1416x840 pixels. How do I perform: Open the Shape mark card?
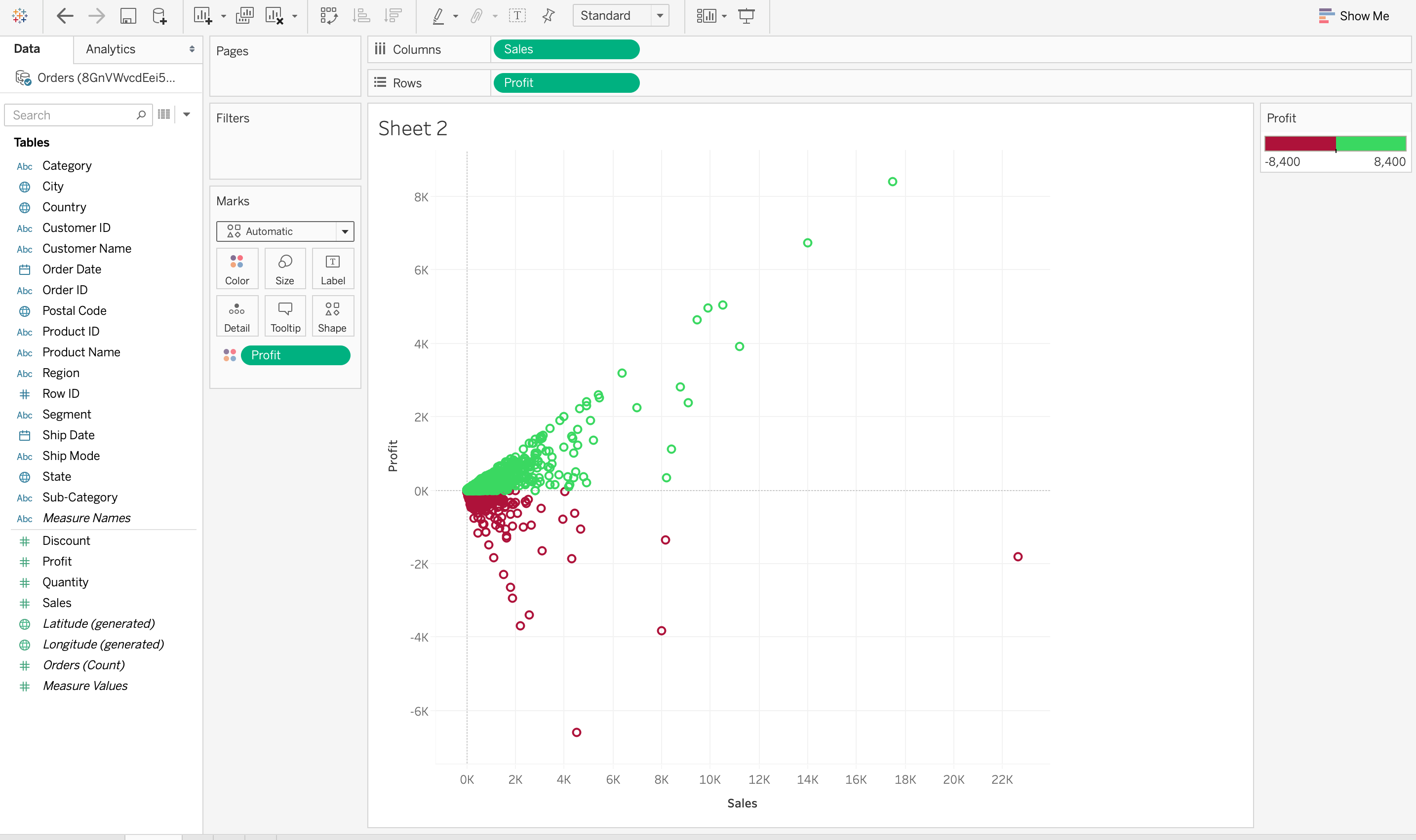(x=333, y=316)
